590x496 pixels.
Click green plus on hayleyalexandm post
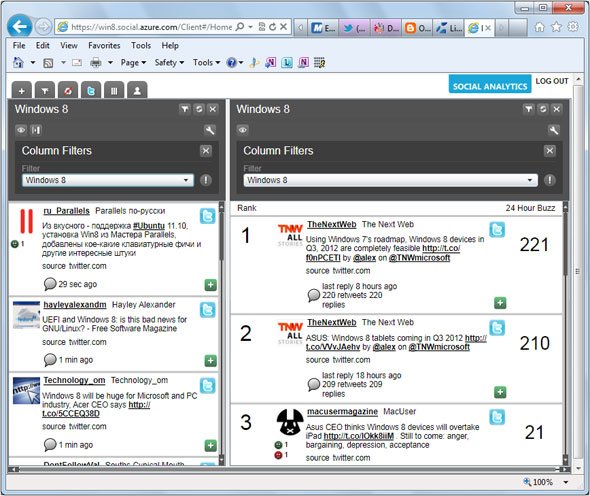coord(210,361)
